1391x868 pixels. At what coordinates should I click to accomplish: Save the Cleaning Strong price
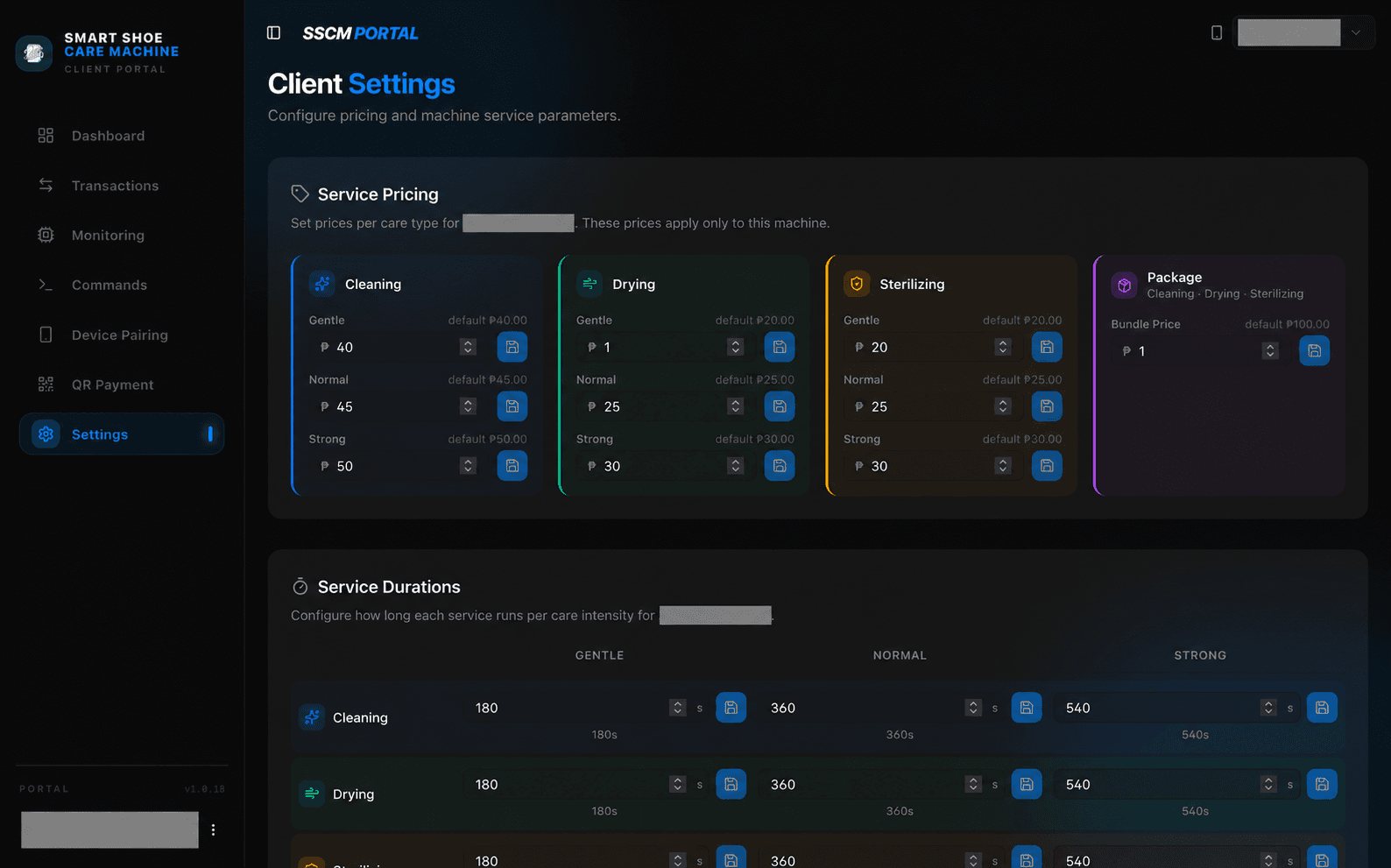512,466
